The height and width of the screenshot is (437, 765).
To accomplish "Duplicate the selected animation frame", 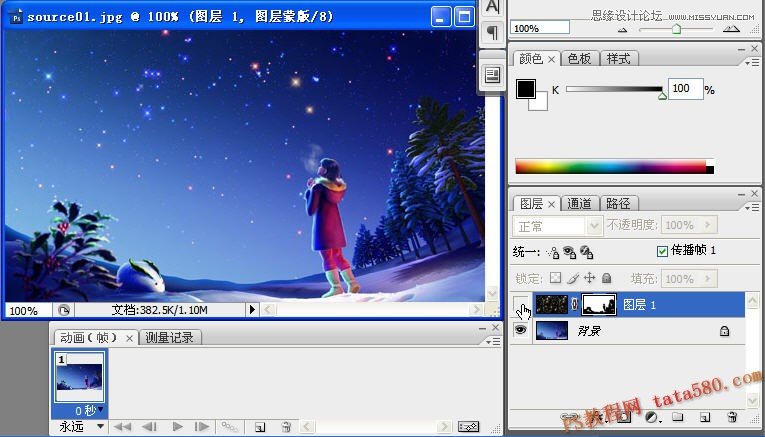I will 260,427.
